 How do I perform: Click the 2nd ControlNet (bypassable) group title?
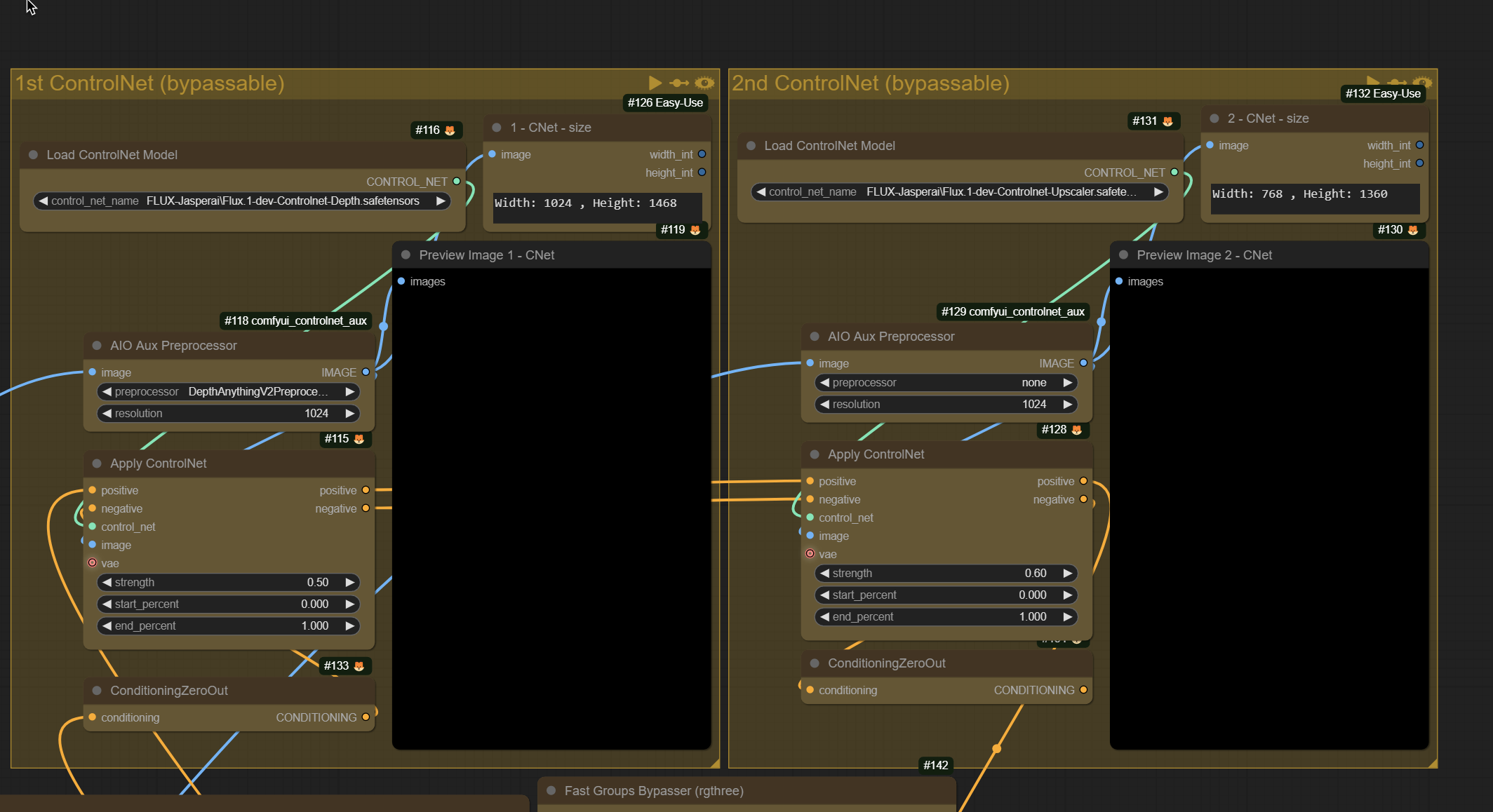pyautogui.click(x=870, y=83)
